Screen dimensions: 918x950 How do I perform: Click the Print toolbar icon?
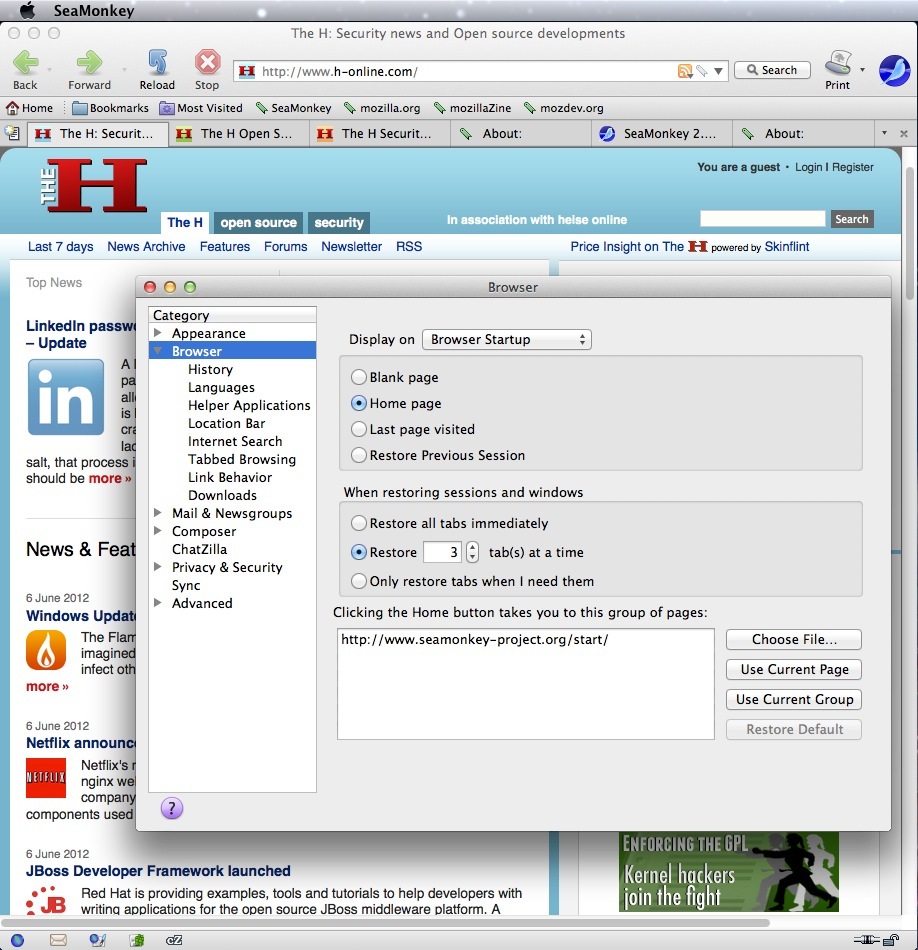click(x=837, y=64)
